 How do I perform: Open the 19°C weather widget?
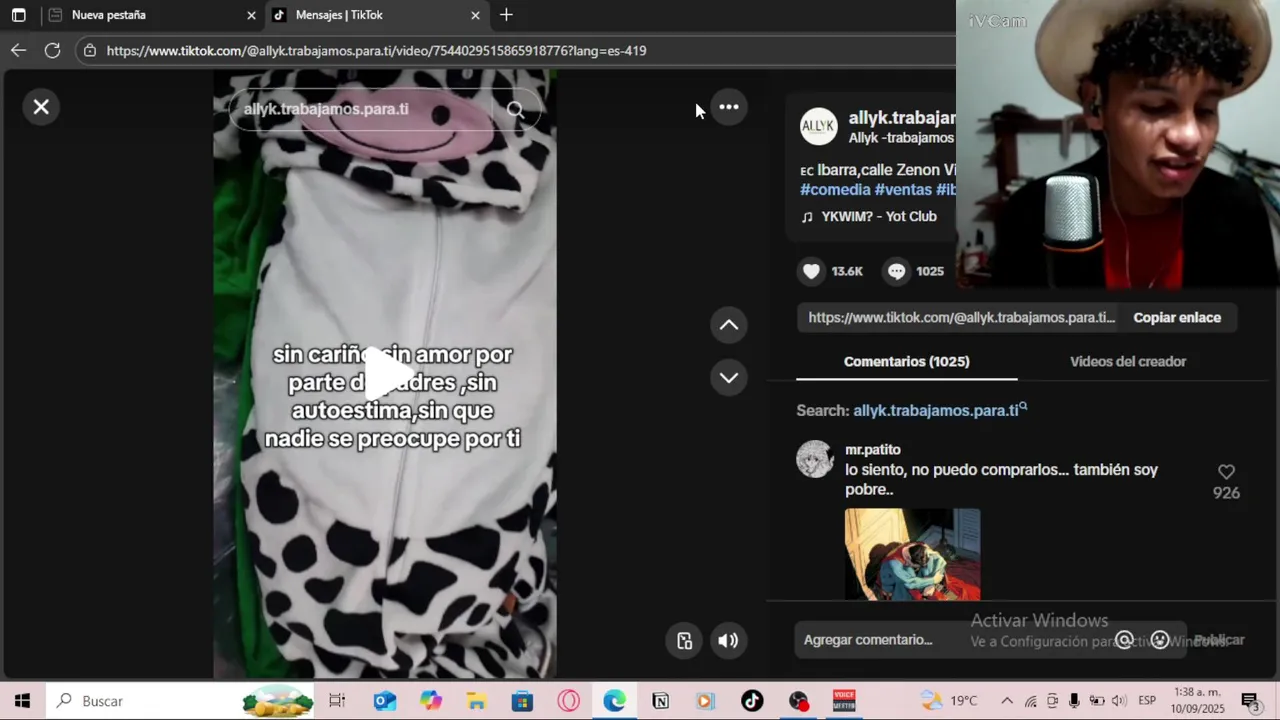pyautogui.click(x=950, y=701)
